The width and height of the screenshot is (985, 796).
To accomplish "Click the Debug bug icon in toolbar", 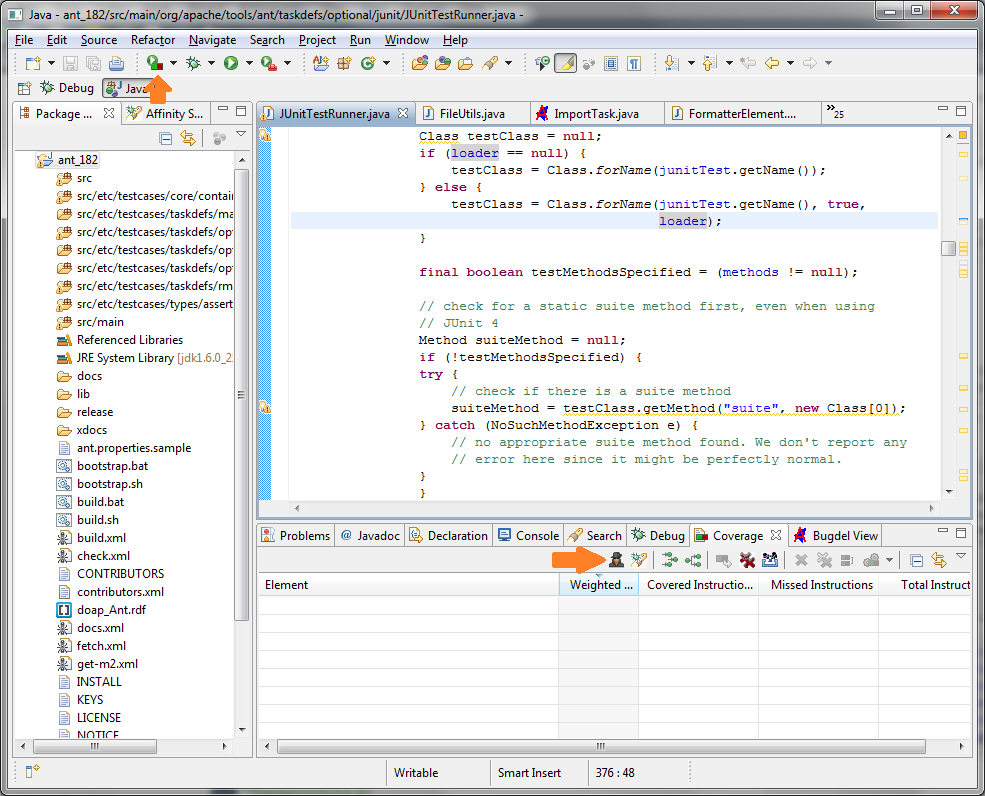I will point(193,63).
